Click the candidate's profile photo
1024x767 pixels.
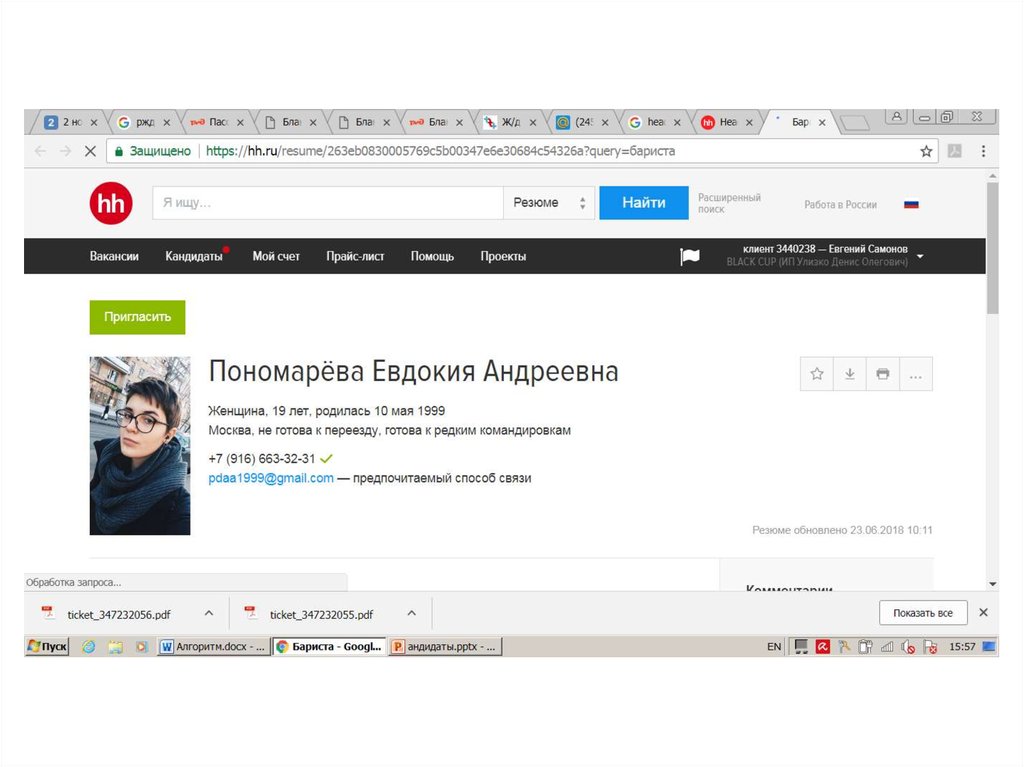[140, 445]
